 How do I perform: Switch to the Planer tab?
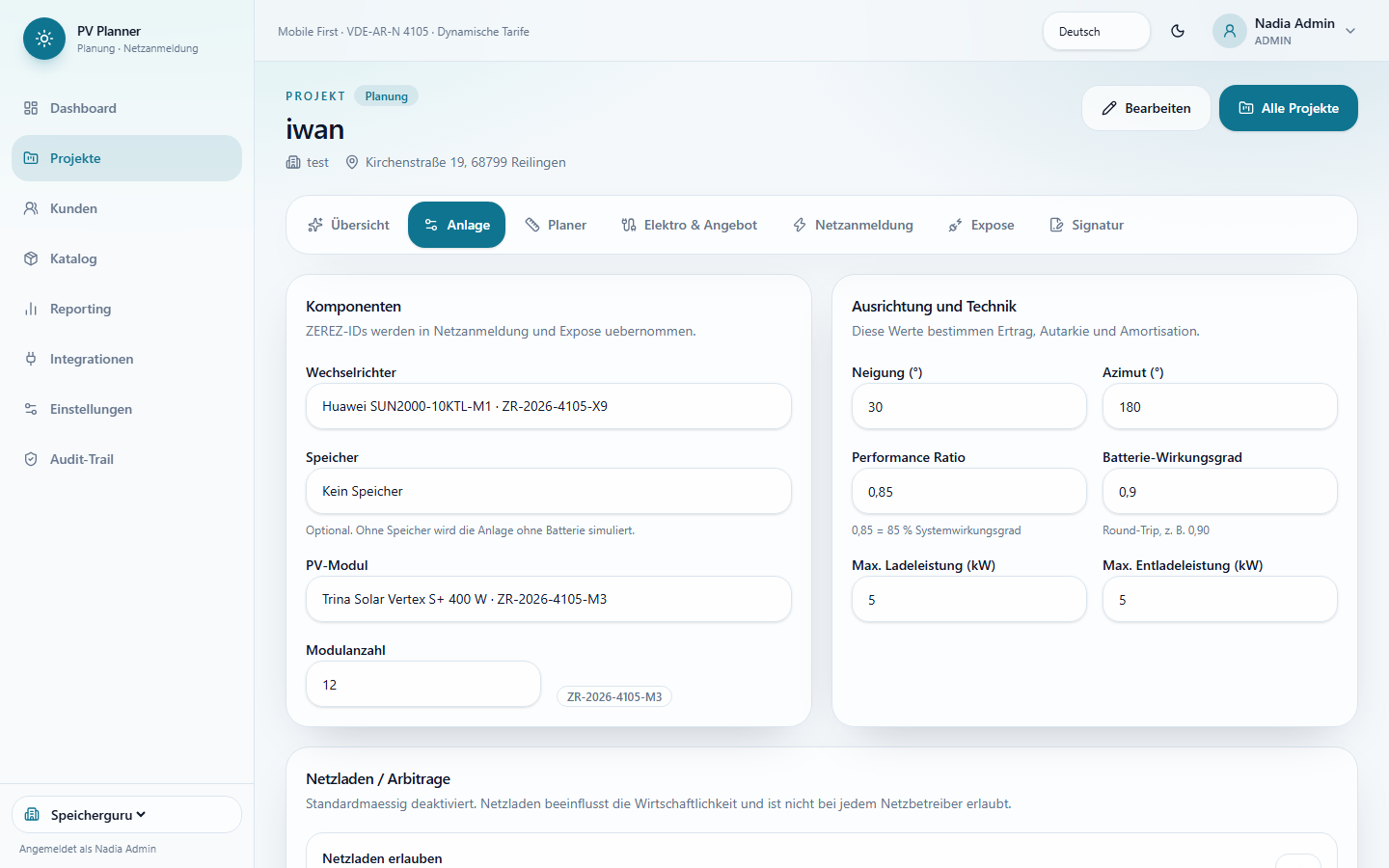point(556,225)
